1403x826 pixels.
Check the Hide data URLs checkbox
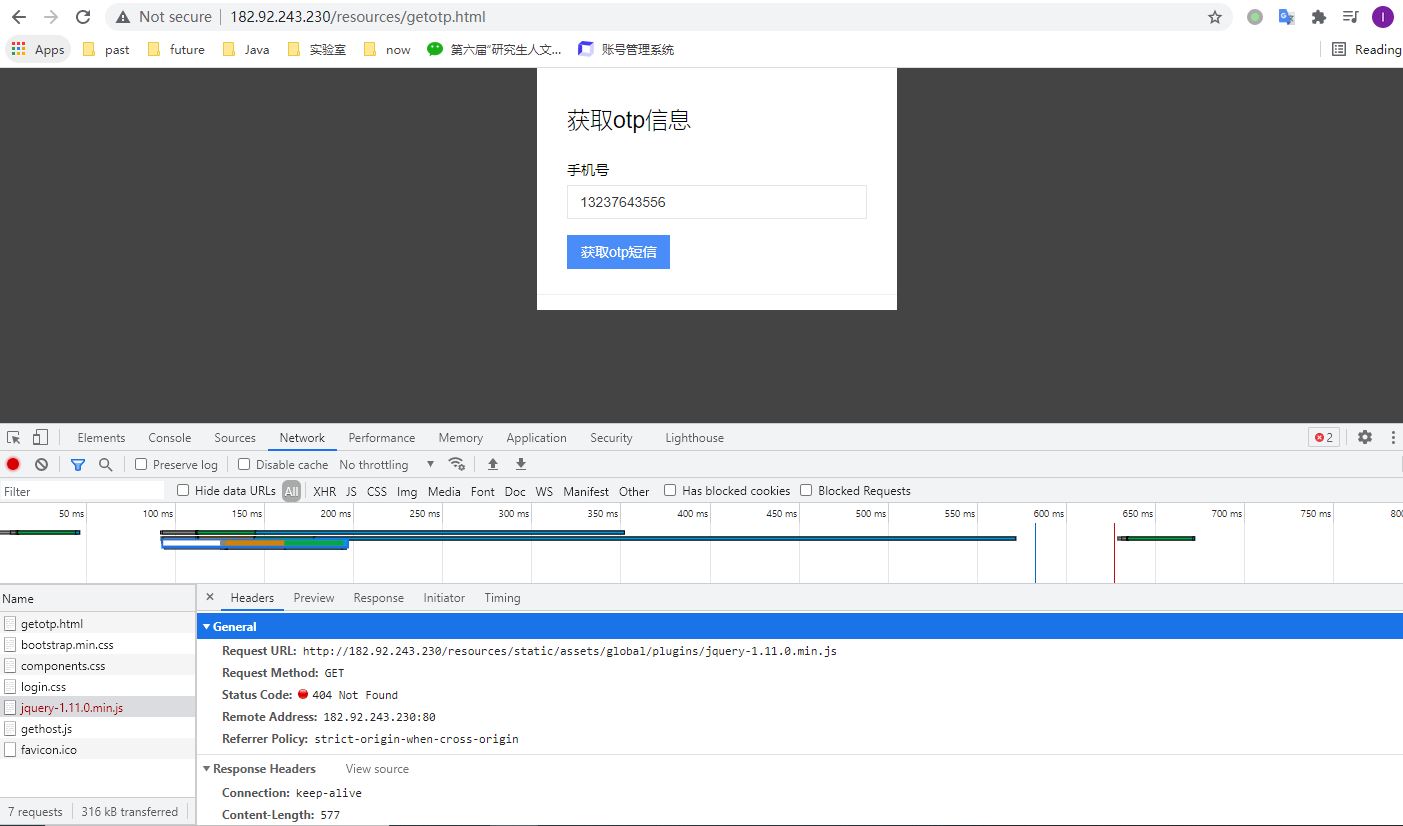(183, 490)
